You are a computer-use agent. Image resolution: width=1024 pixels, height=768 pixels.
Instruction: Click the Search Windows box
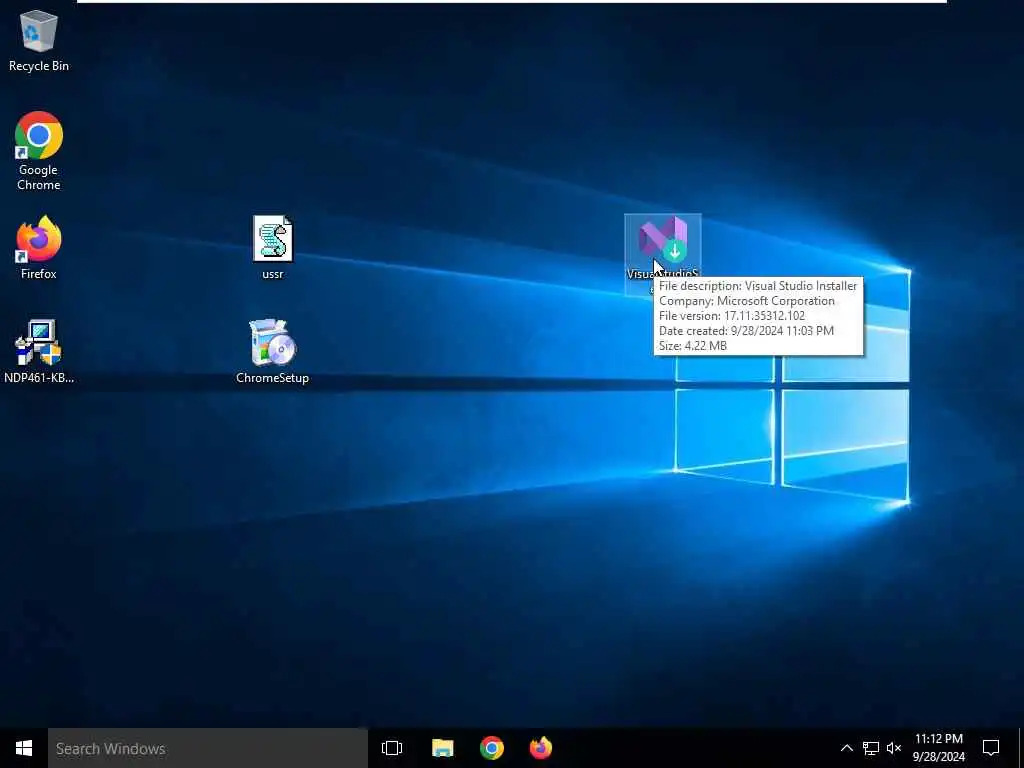[208, 748]
